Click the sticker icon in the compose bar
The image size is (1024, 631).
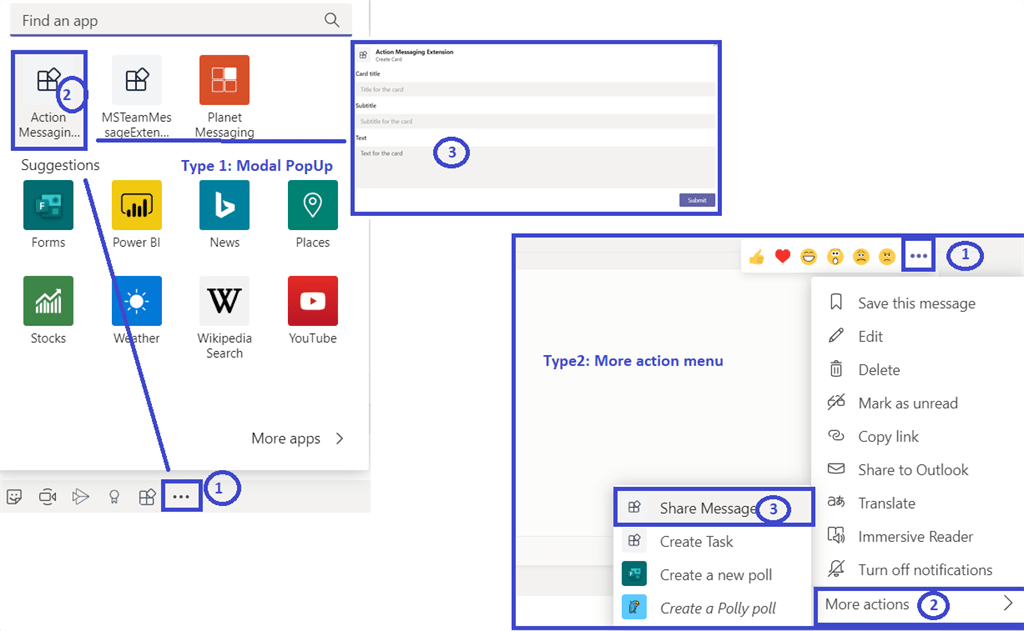[x=14, y=496]
